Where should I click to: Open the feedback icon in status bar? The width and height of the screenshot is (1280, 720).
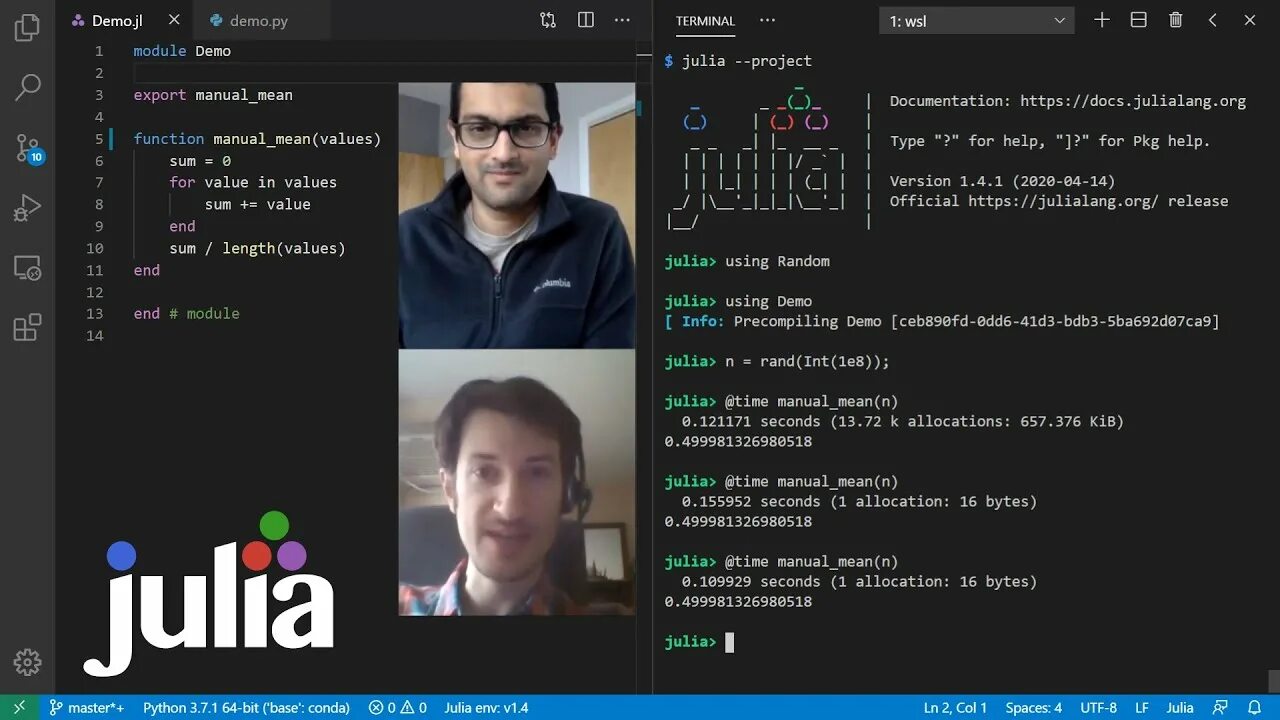tap(1220, 708)
